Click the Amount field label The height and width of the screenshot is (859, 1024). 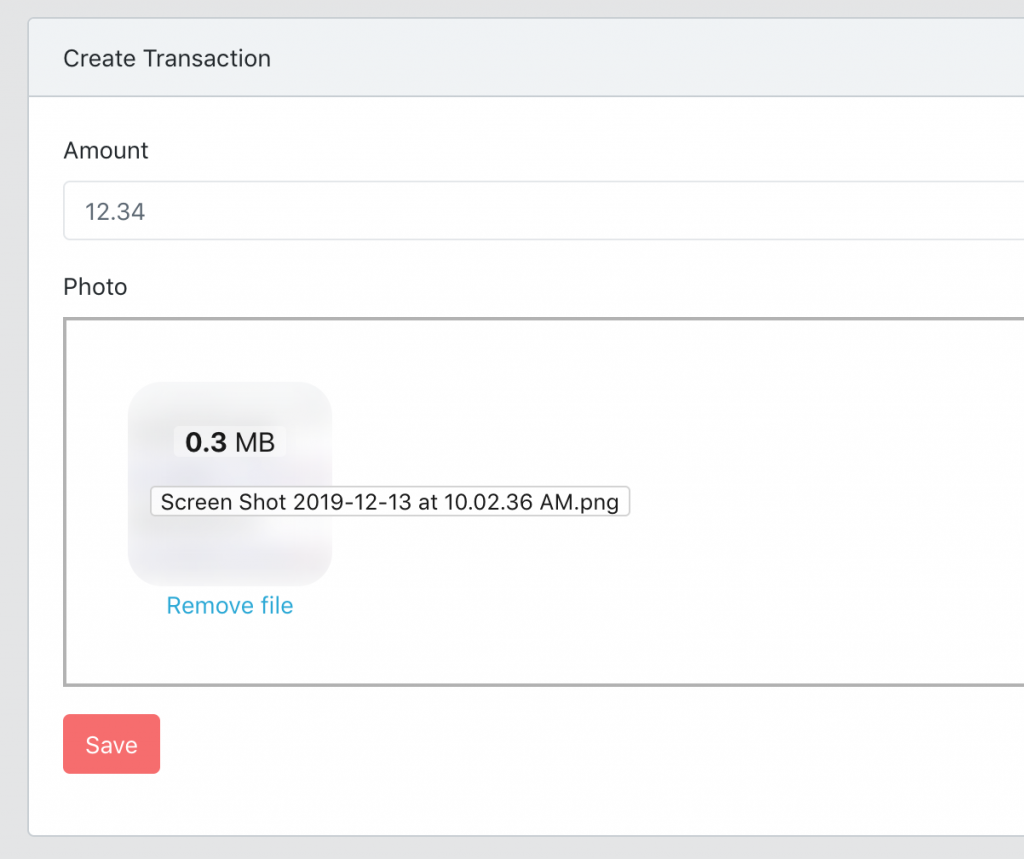[106, 151]
